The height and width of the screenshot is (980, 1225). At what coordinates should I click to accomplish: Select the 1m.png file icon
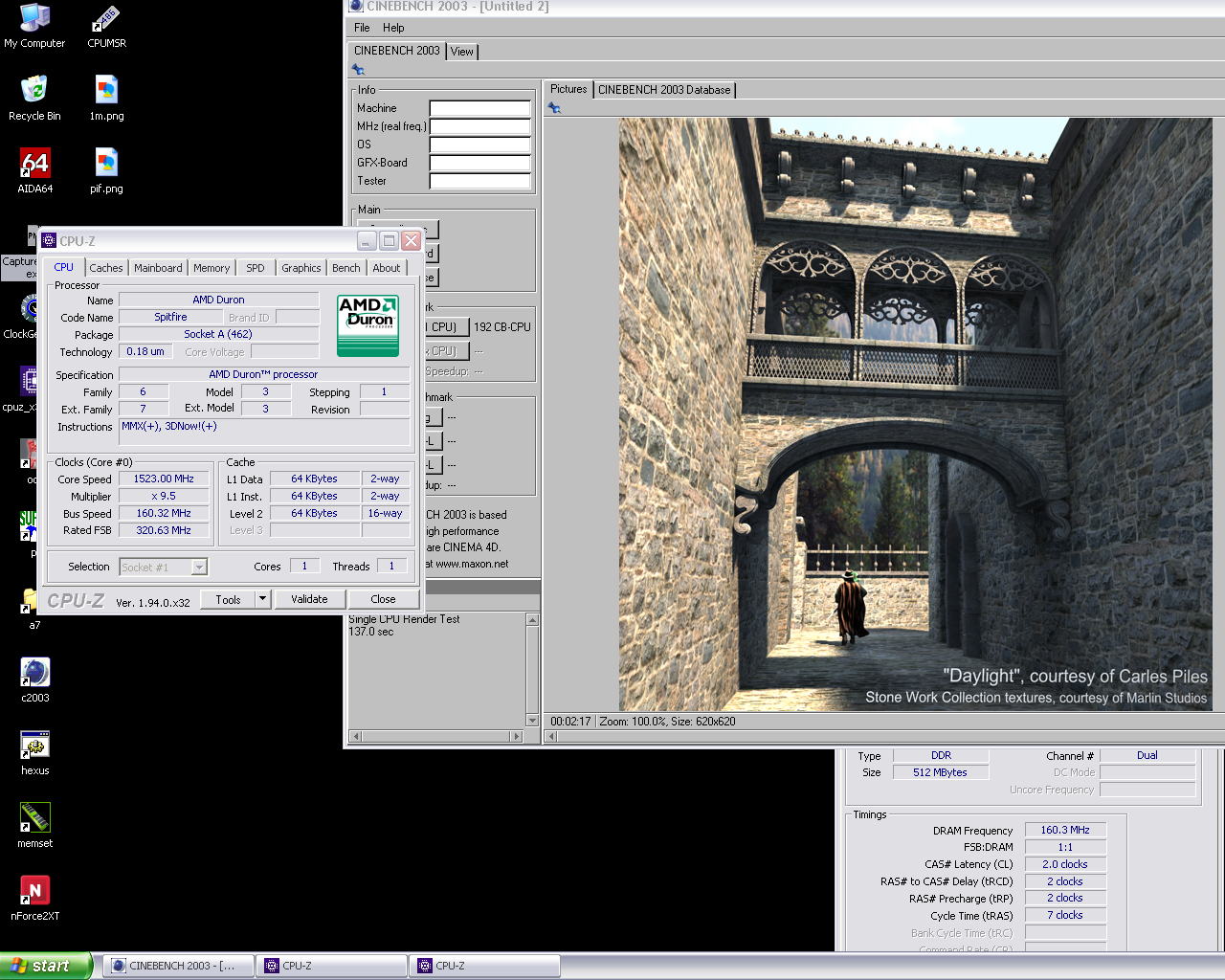coord(106,98)
